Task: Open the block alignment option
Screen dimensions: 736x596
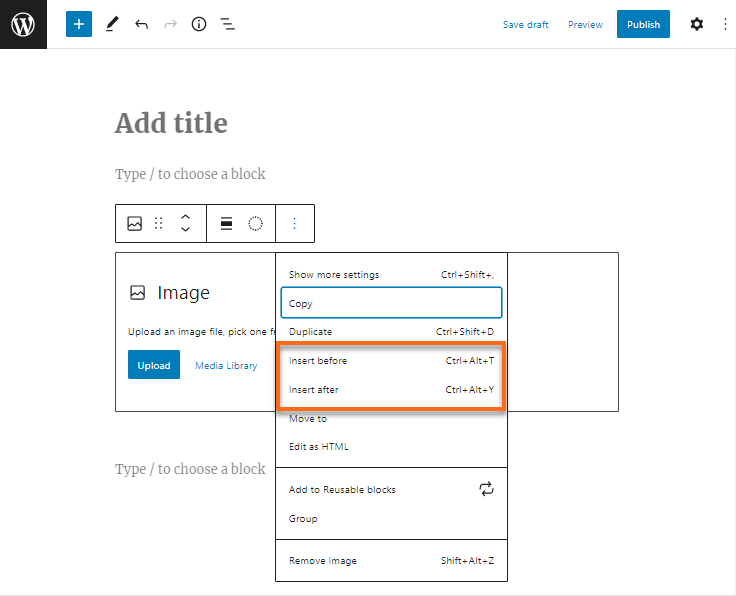Action: tap(226, 224)
